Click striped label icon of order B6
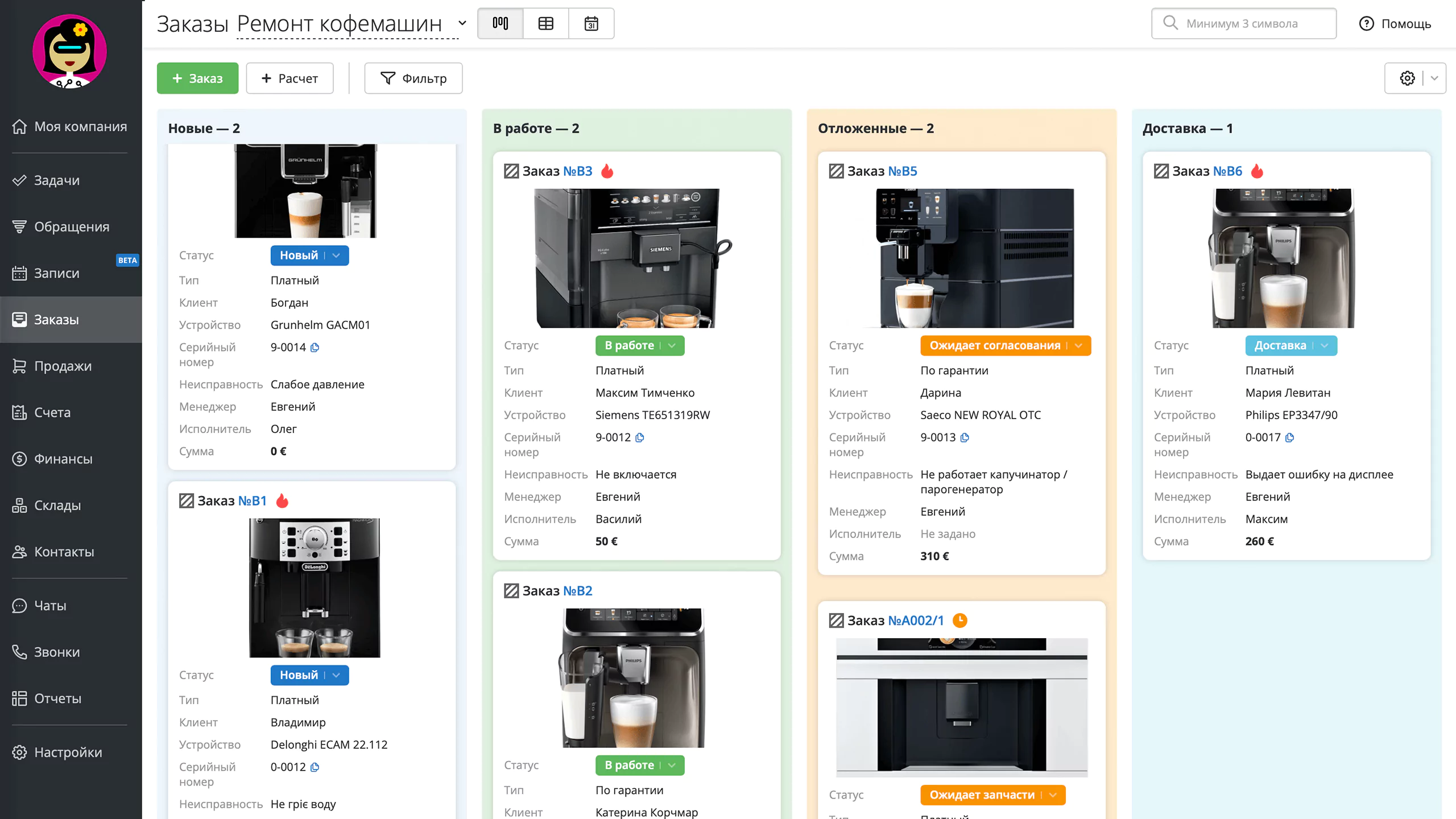The image size is (1456, 819). [x=1161, y=171]
